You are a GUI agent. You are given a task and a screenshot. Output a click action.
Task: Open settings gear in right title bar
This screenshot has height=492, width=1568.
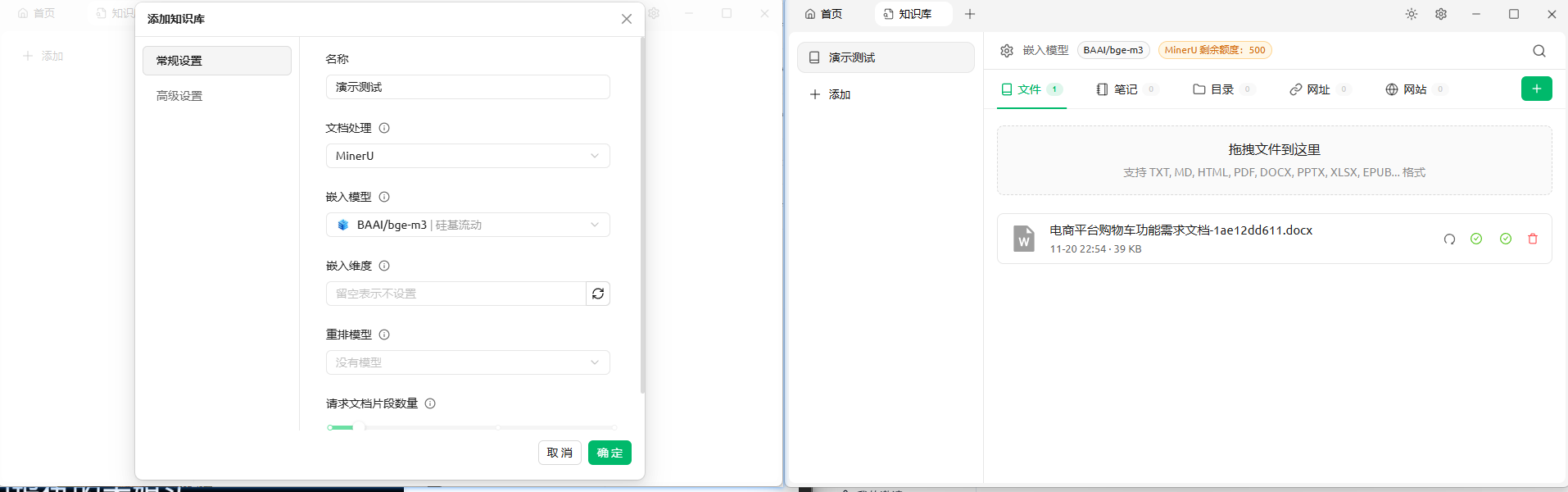coord(1441,14)
